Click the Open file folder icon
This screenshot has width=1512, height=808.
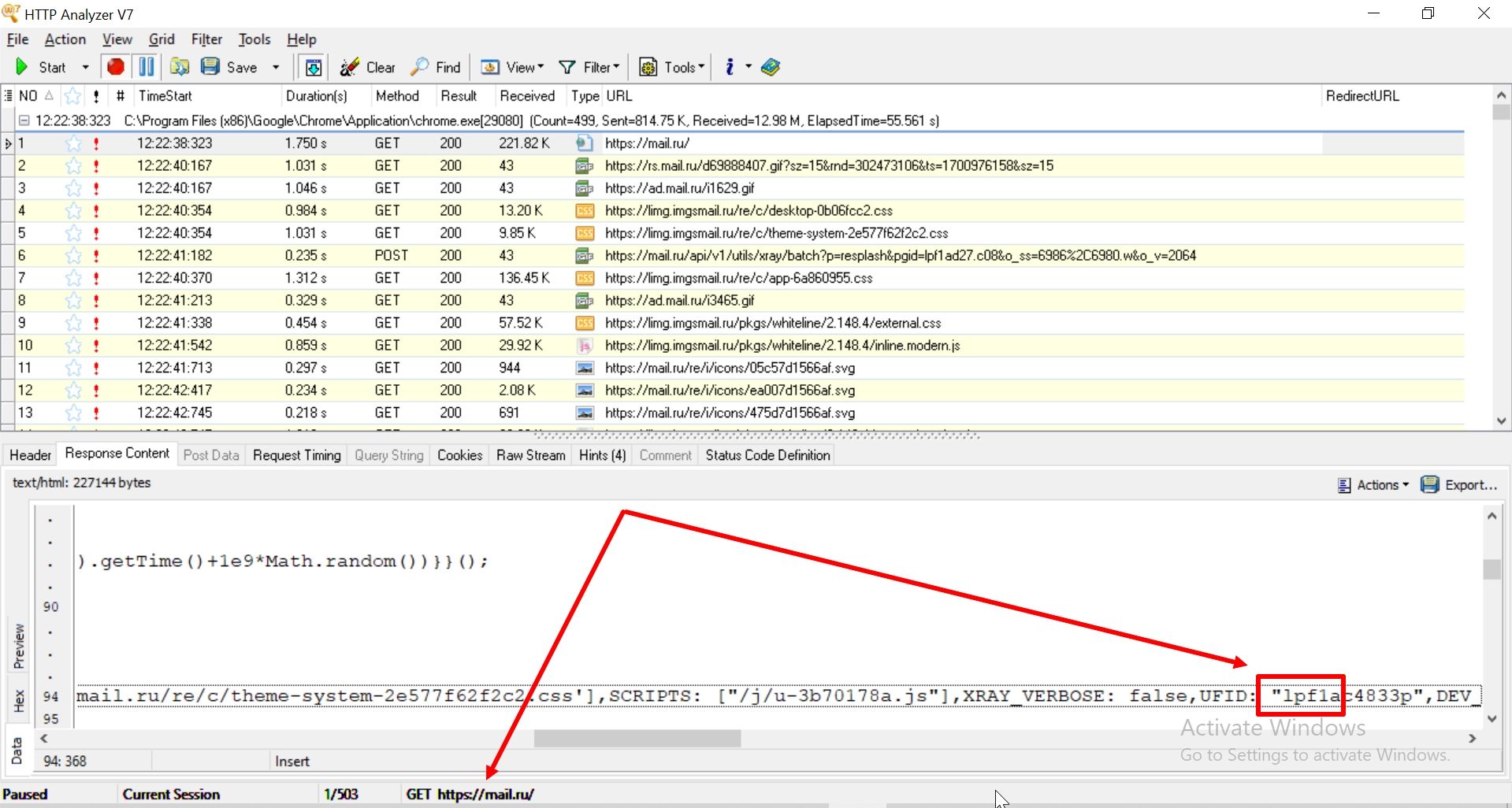[180, 67]
